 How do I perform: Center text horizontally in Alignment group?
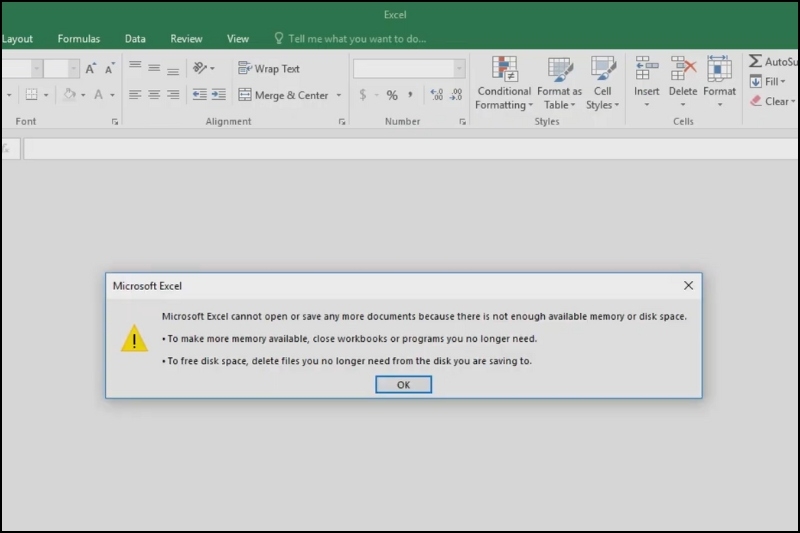tap(154, 95)
